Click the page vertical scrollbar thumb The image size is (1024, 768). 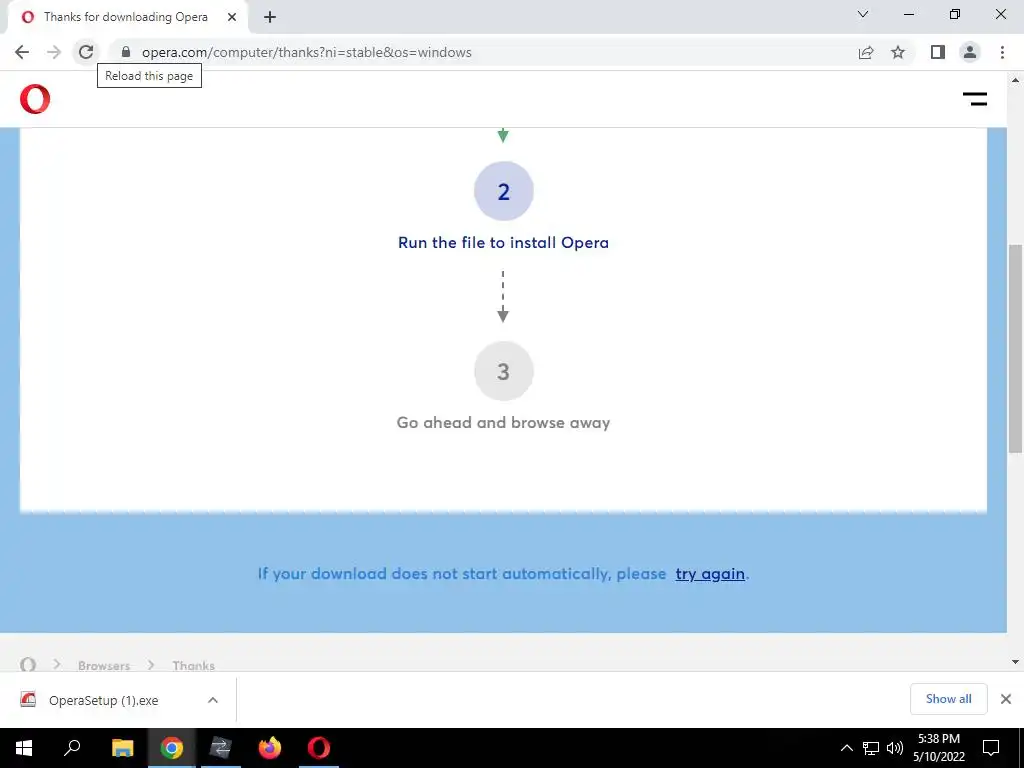click(x=1015, y=348)
